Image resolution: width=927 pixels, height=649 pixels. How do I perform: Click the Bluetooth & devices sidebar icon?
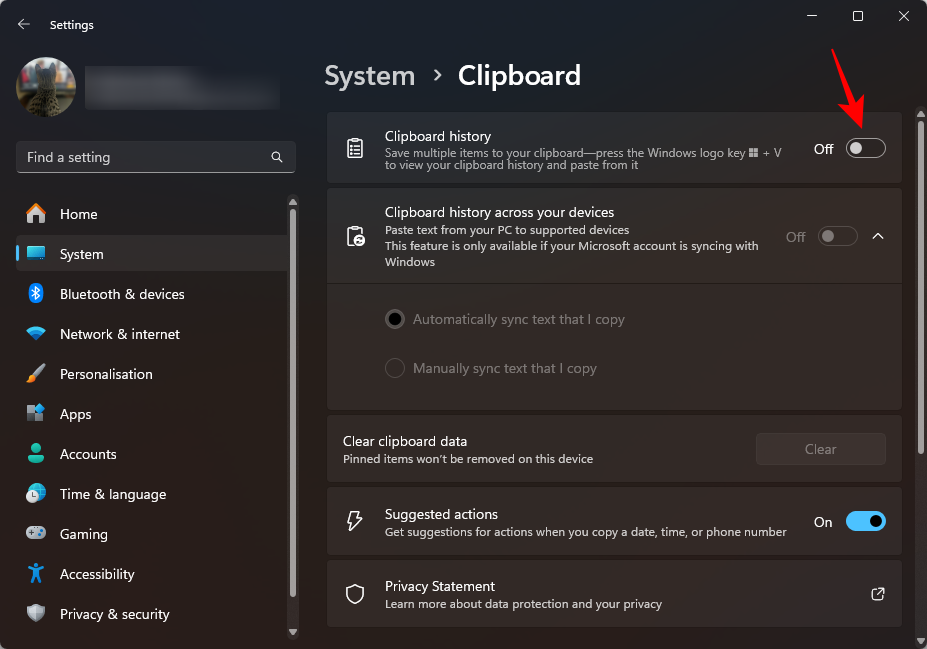[x=36, y=294]
